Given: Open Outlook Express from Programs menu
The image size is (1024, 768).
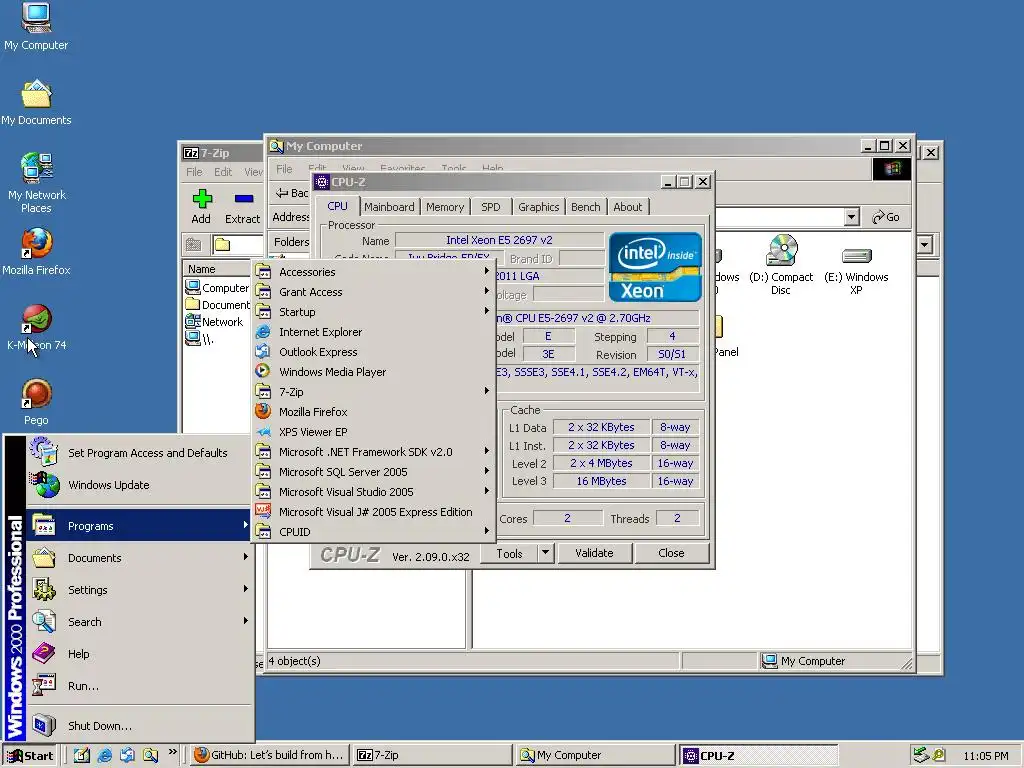Looking at the screenshot, I should [x=374, y=352].
